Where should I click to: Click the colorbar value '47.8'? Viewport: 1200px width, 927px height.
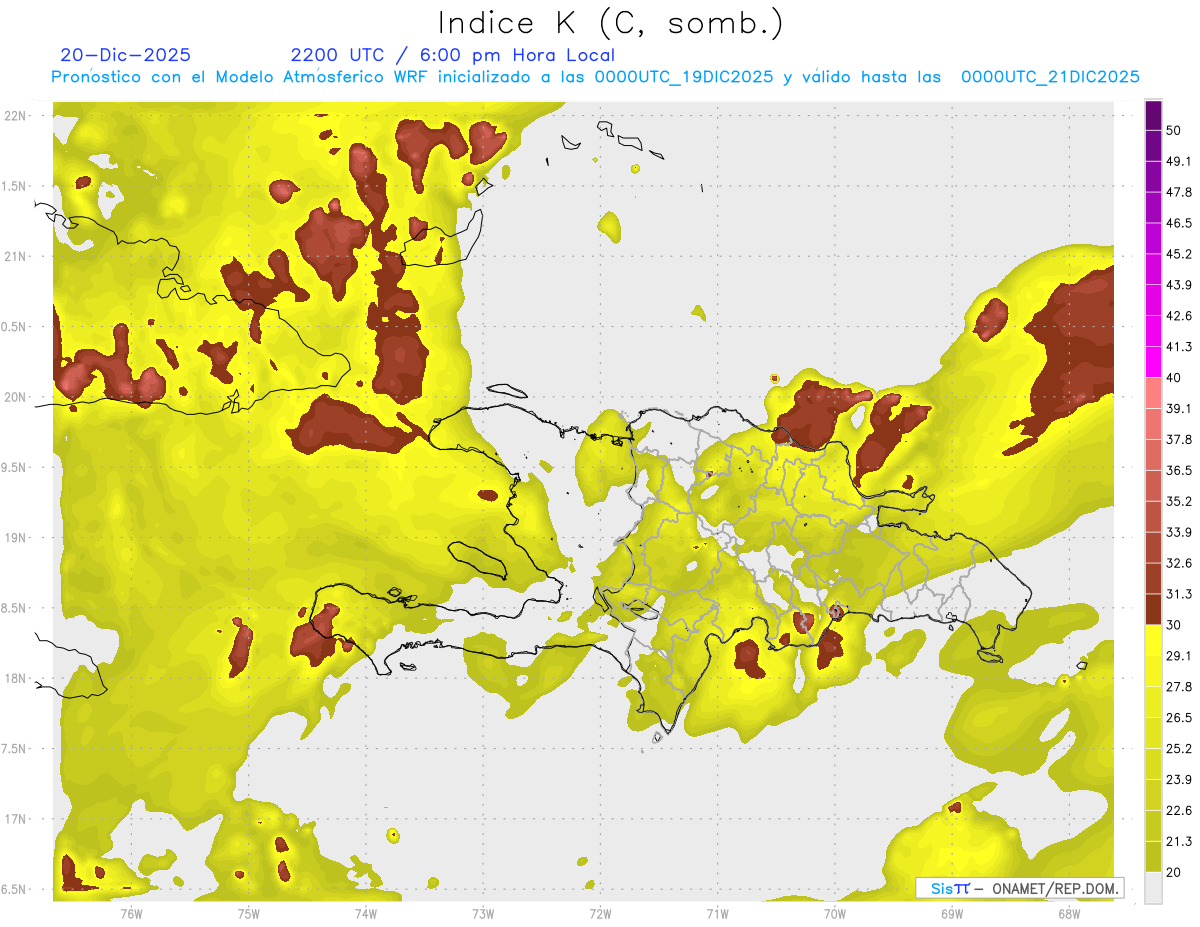coord(1179,192)
